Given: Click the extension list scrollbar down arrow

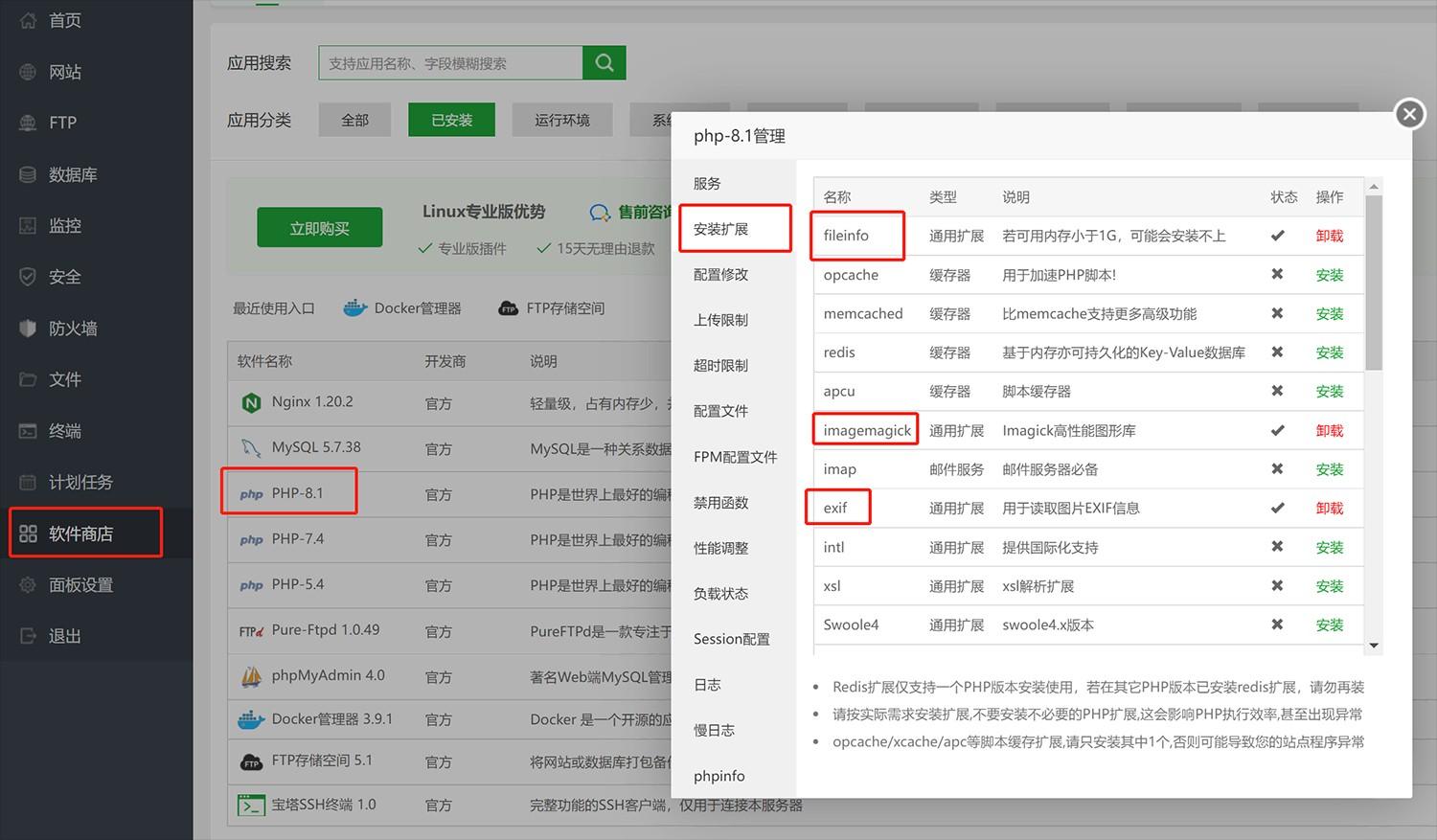Looking at the screenshot, I should coord(1374,646).
